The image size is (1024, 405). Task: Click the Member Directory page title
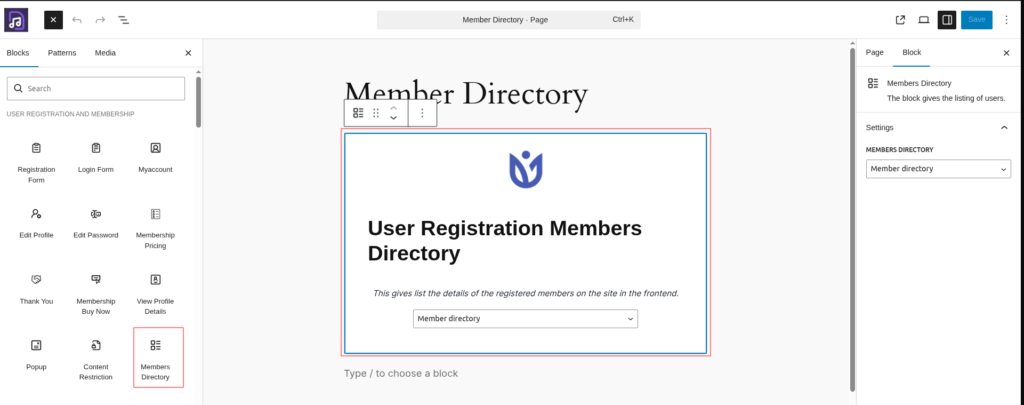[466, 95]
